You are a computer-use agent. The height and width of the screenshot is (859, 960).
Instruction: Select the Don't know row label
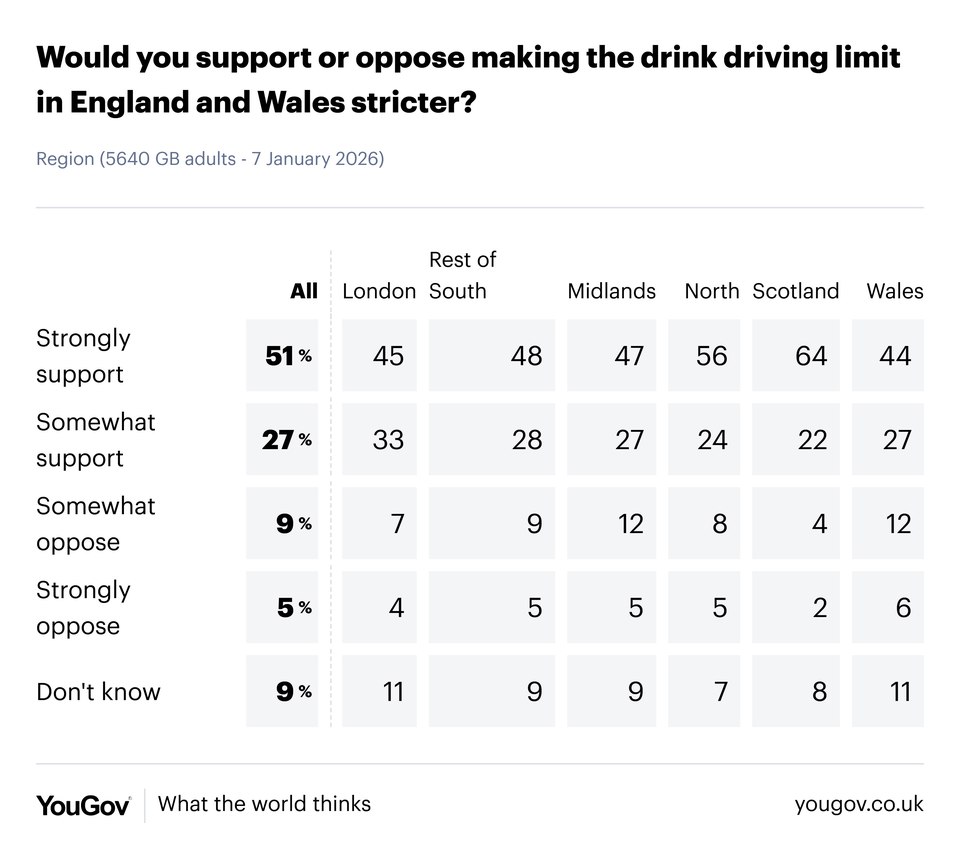tap(98, 692)
